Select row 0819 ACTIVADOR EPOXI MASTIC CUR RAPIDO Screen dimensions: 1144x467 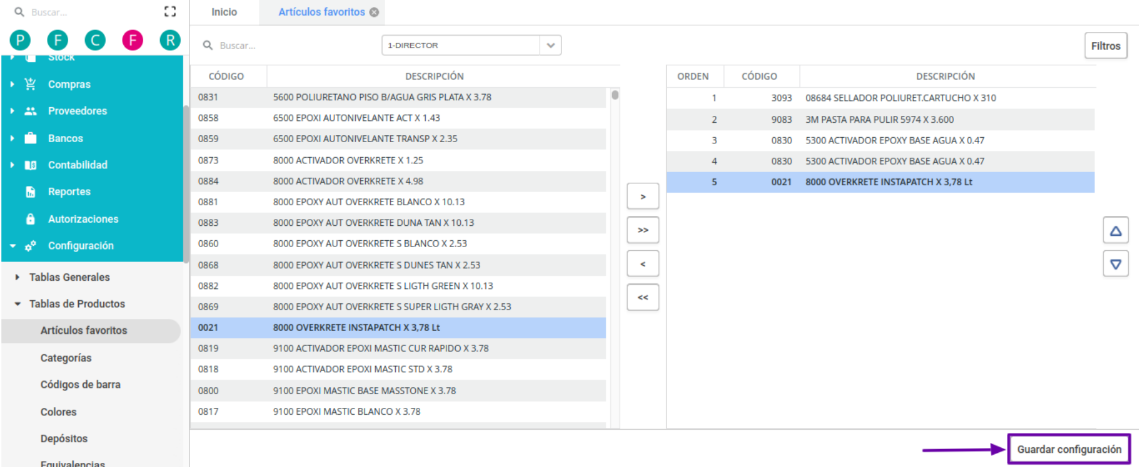(398, 348)
